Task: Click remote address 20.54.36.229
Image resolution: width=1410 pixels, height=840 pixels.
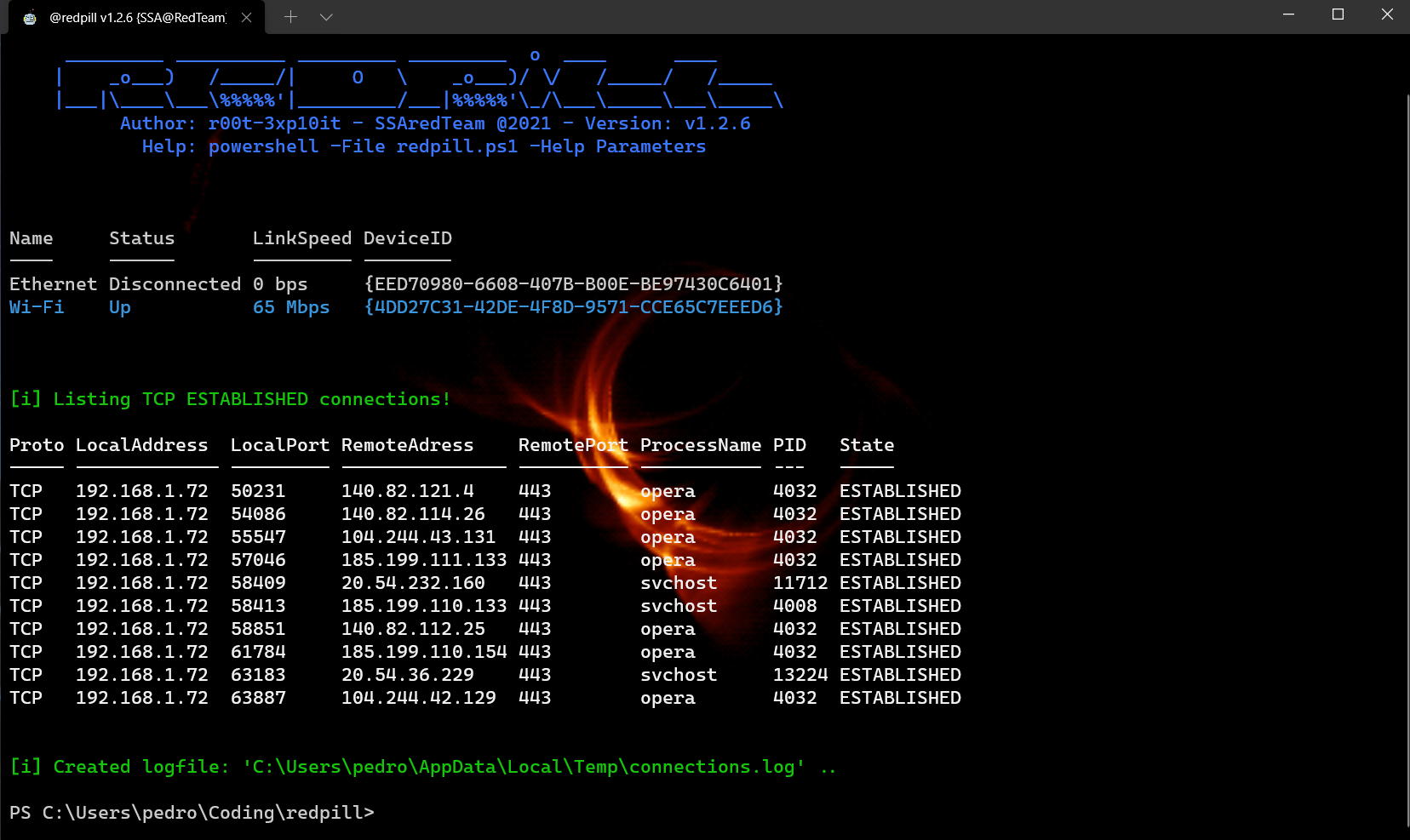Action: 407,675
